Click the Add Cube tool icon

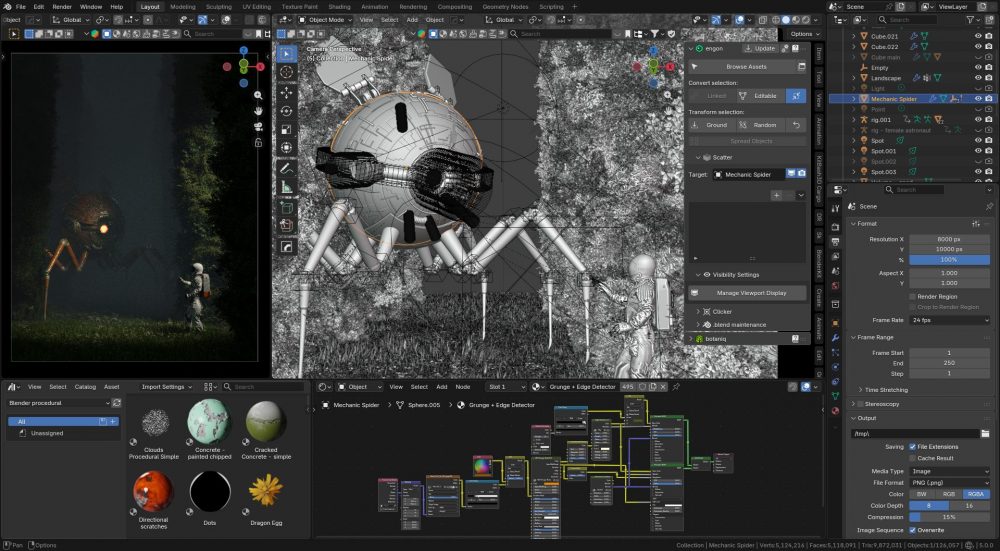coord(287,208)
